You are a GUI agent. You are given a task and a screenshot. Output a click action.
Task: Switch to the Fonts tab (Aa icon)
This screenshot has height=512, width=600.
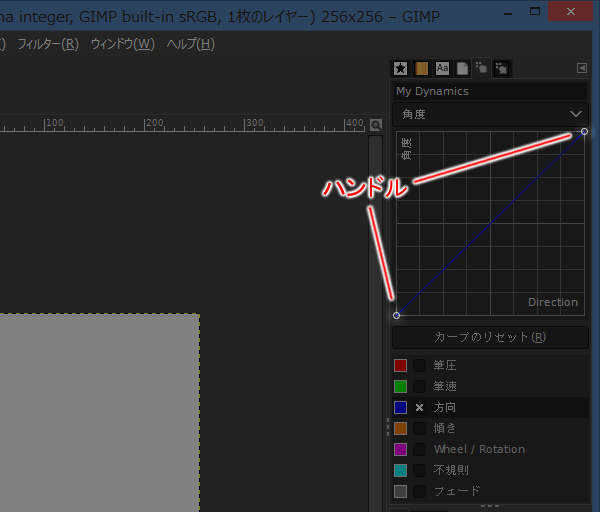pos(442,68)
